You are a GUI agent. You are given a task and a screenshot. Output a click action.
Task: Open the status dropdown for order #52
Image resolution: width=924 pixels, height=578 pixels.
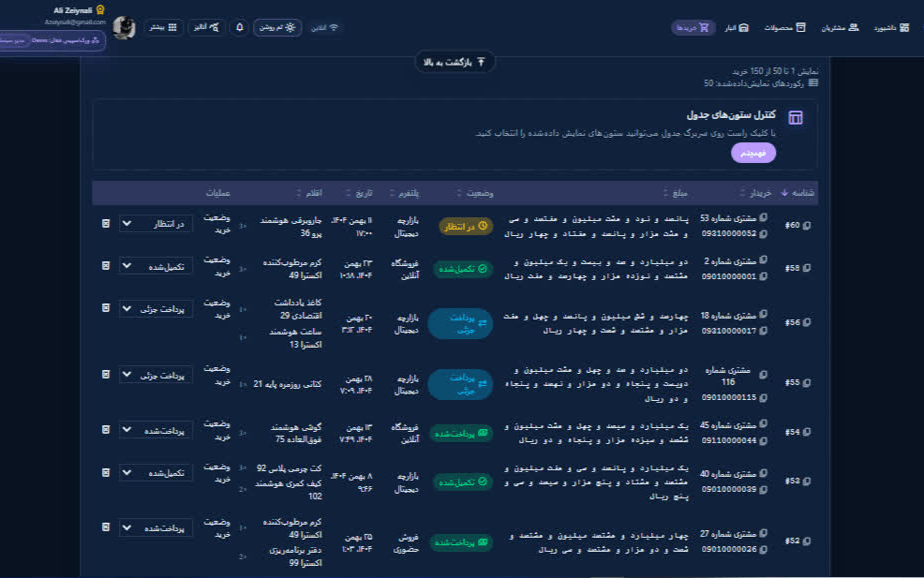tap(156, 528)
